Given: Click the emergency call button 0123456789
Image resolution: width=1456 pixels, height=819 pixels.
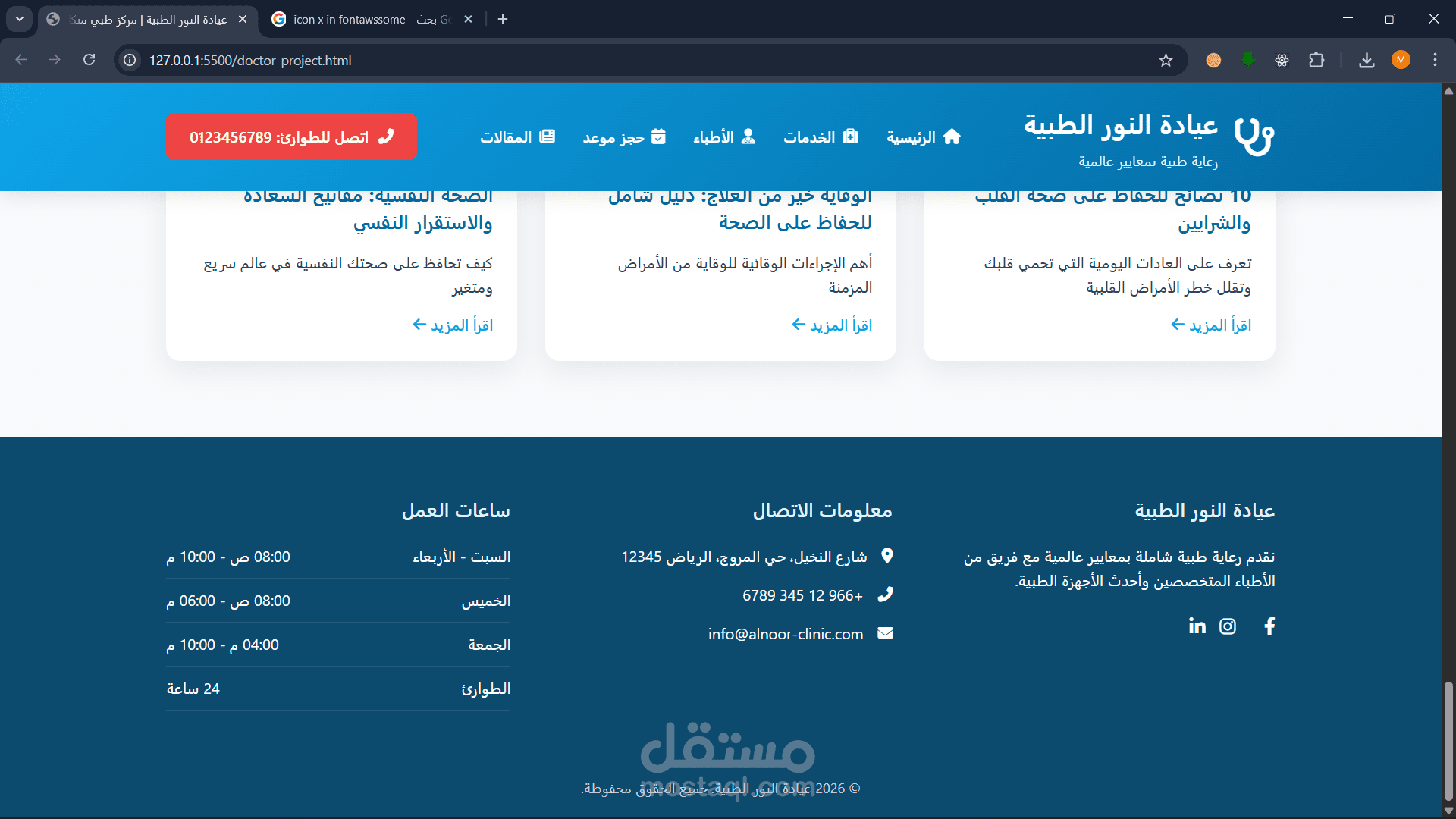Looking at the screenshot, I should click(x=291, y=137).
